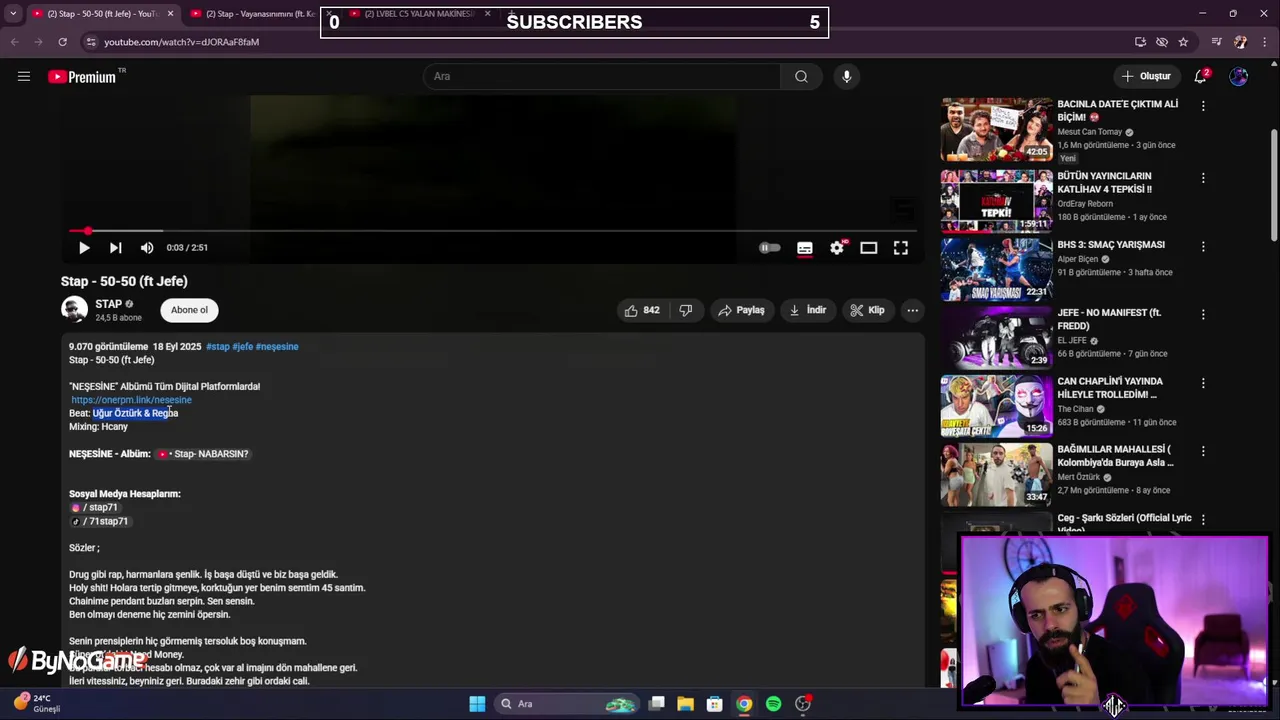Open the STAP channel avatar
The width and height of the screenshot is (1280, 720).
74,310
